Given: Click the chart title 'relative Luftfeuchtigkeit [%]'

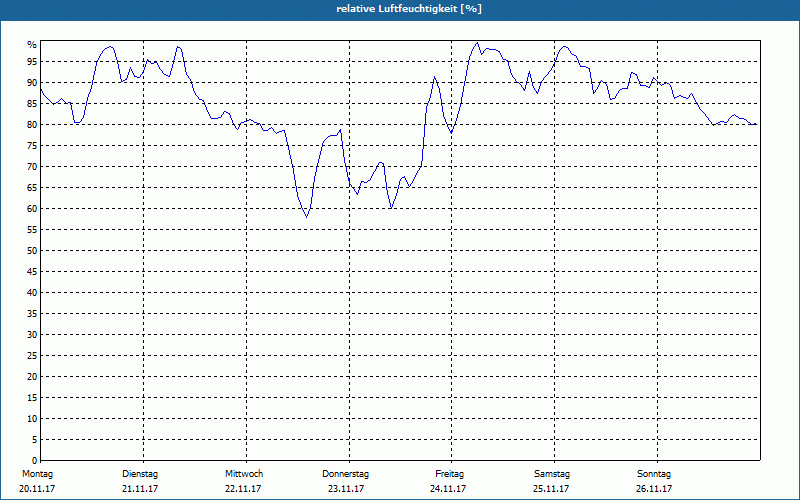Looking at the screenshot, I should [409, 9].
